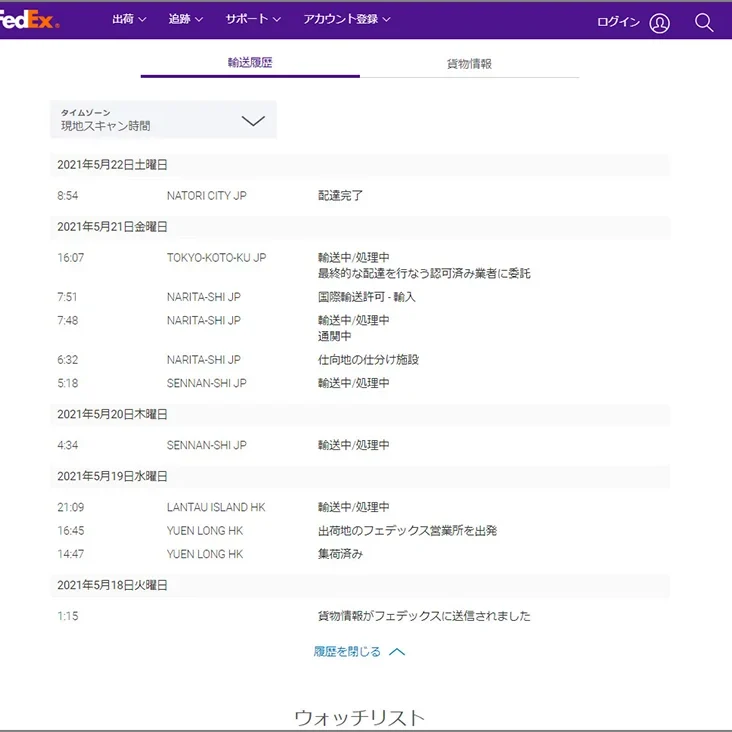This screenshot has height=732, width=732.
Task: Click the timezone box down chevron
Action: click(x=253, y=121)
